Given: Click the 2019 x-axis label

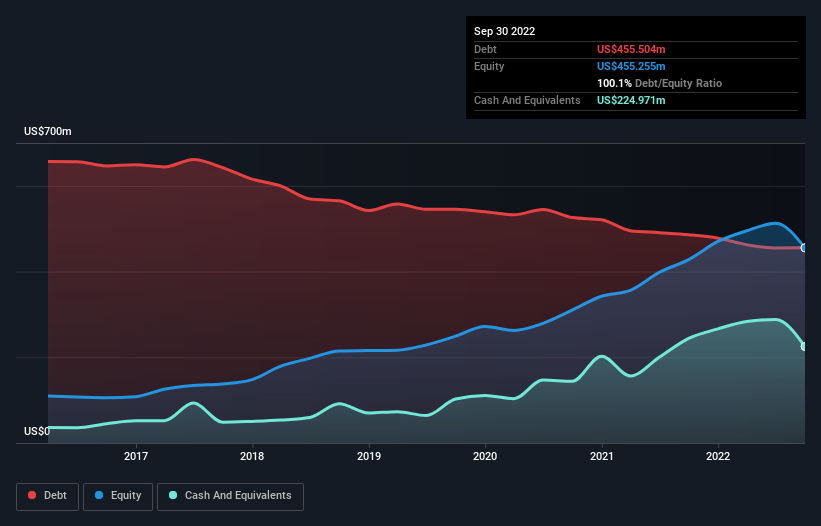Looking at the screenshot, I should (369, 456).
